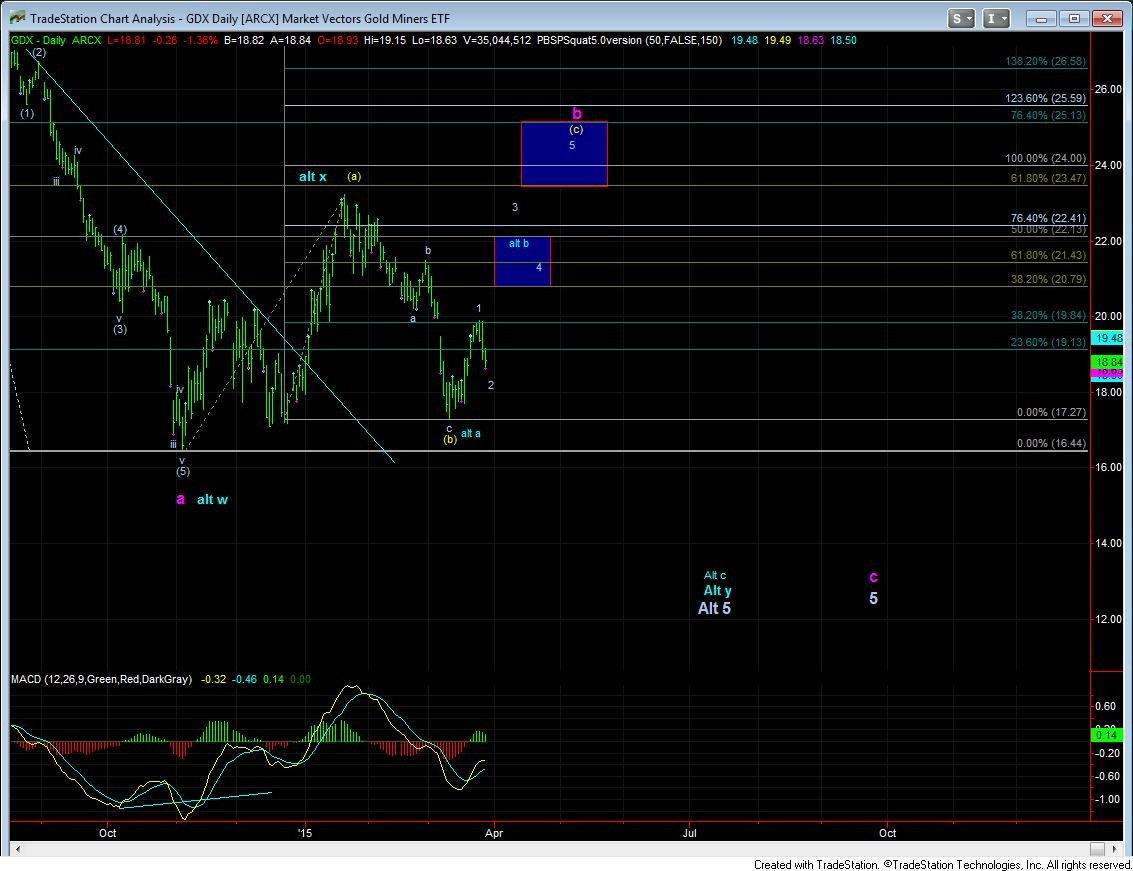Click the green GDX - Daily symbol label
This screenshot has width=1133, height=871.
click(37, 40)
